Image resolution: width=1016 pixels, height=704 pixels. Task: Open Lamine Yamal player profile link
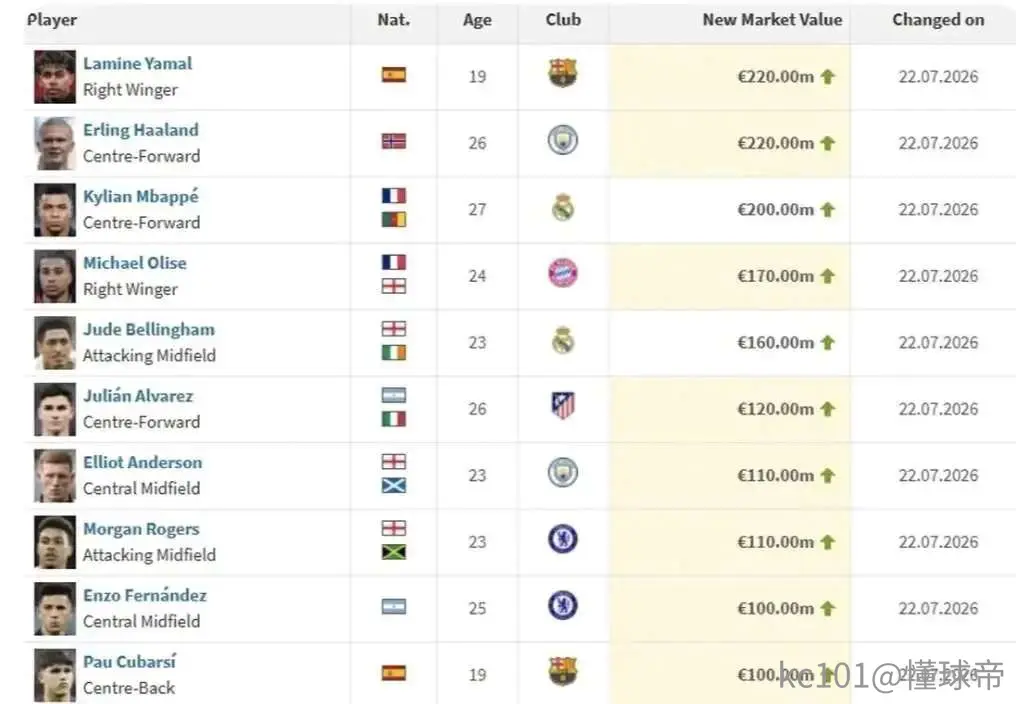coord(137,64)
